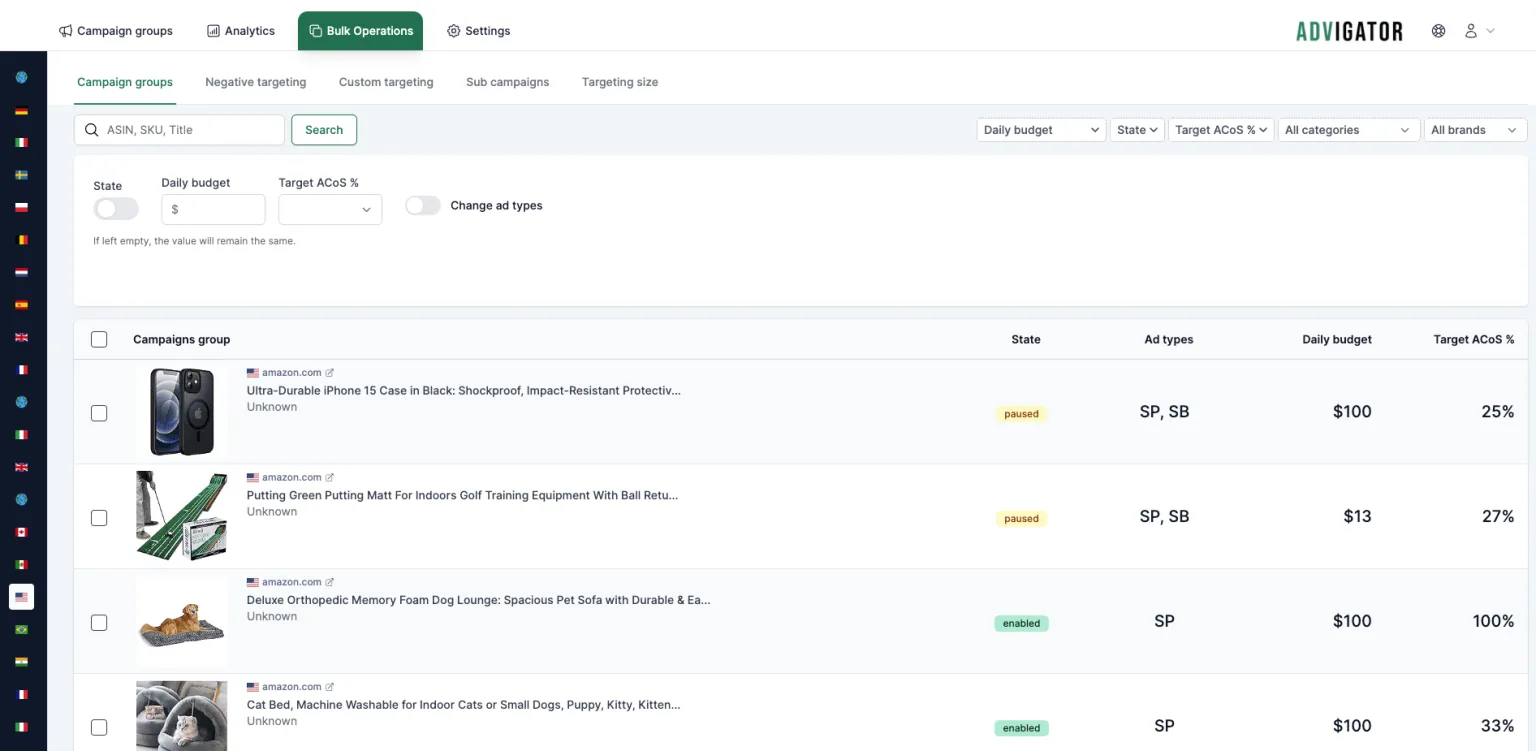Screen dimensions: 1536x751
Task: Click the Search button
Action: click(x=324, y=130)
